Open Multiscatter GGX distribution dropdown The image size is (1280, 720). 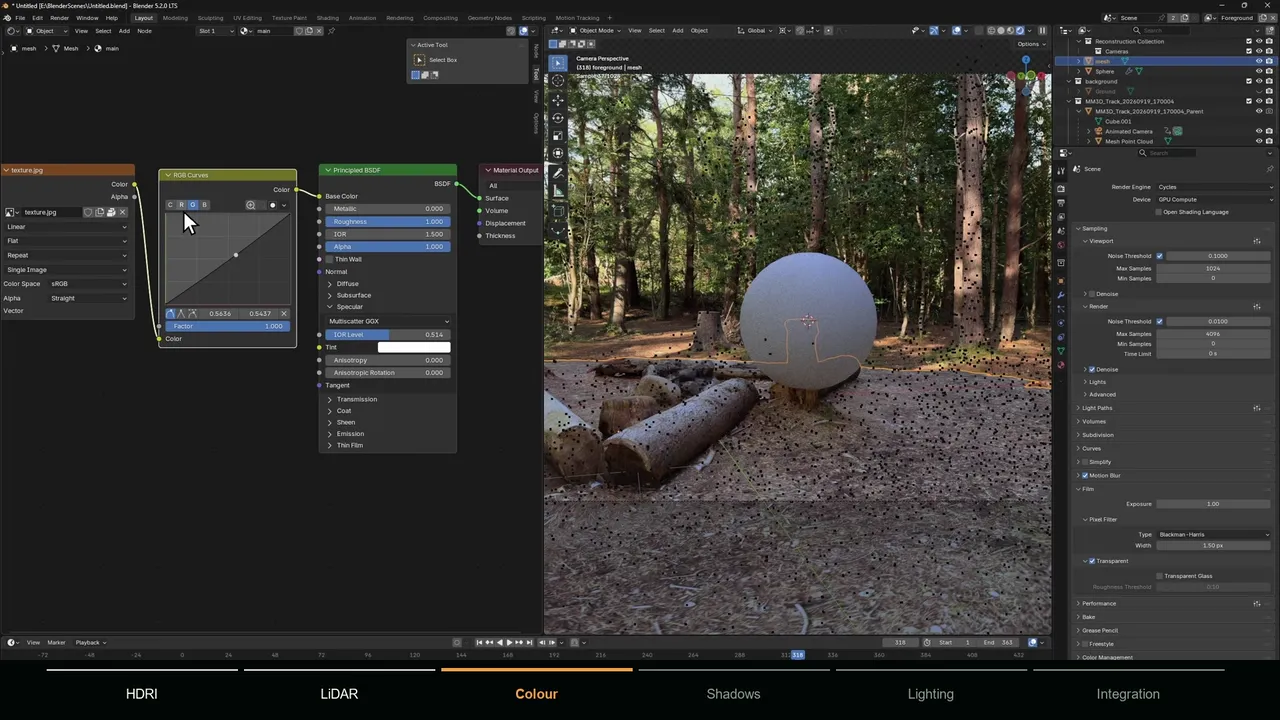[388, 321]
